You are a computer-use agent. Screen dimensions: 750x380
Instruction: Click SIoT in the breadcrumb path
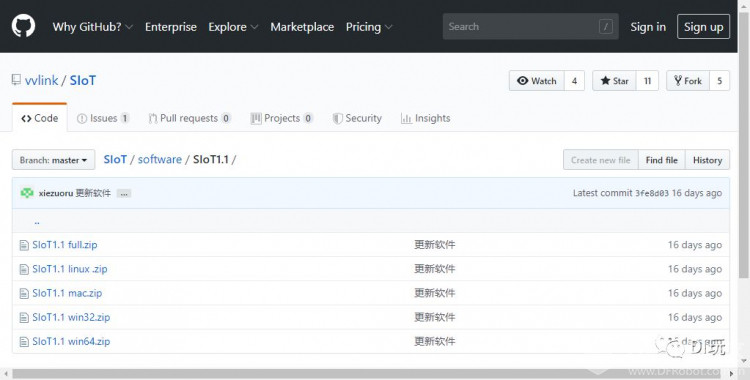coord(115,159)
